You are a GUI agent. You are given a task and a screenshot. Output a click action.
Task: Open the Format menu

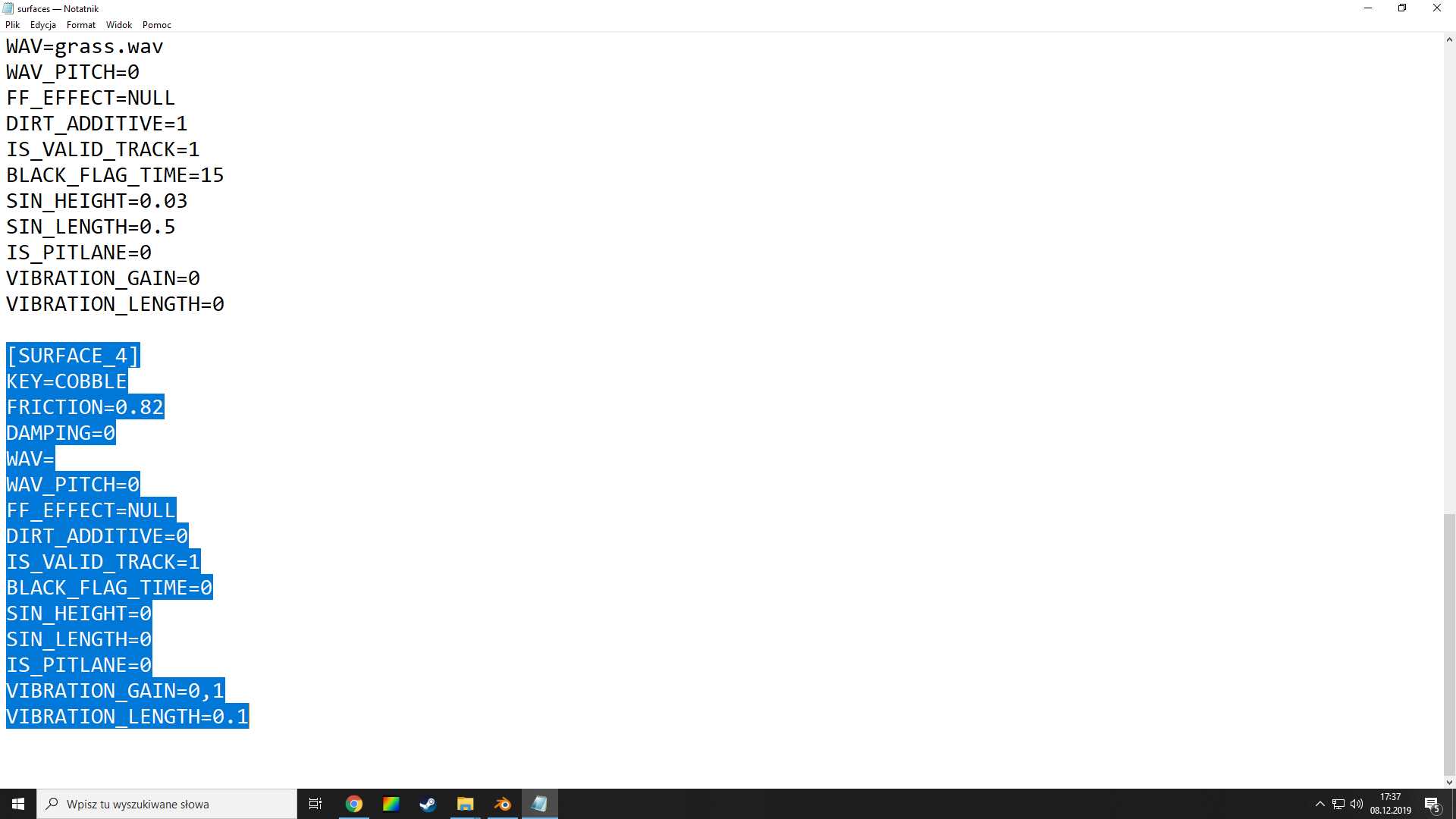click(81, 25)
